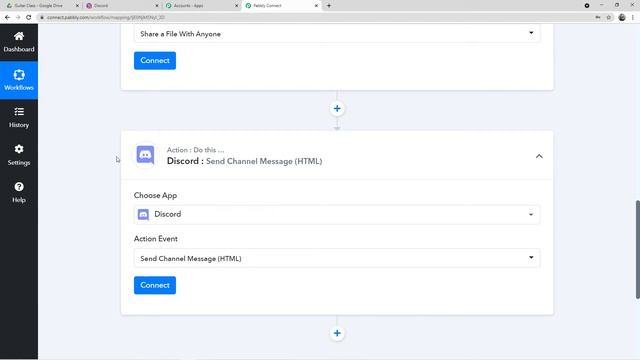
Task: Add a step with the plus above the Discord action
Action: pyautogui.click(x=337, y=109)
